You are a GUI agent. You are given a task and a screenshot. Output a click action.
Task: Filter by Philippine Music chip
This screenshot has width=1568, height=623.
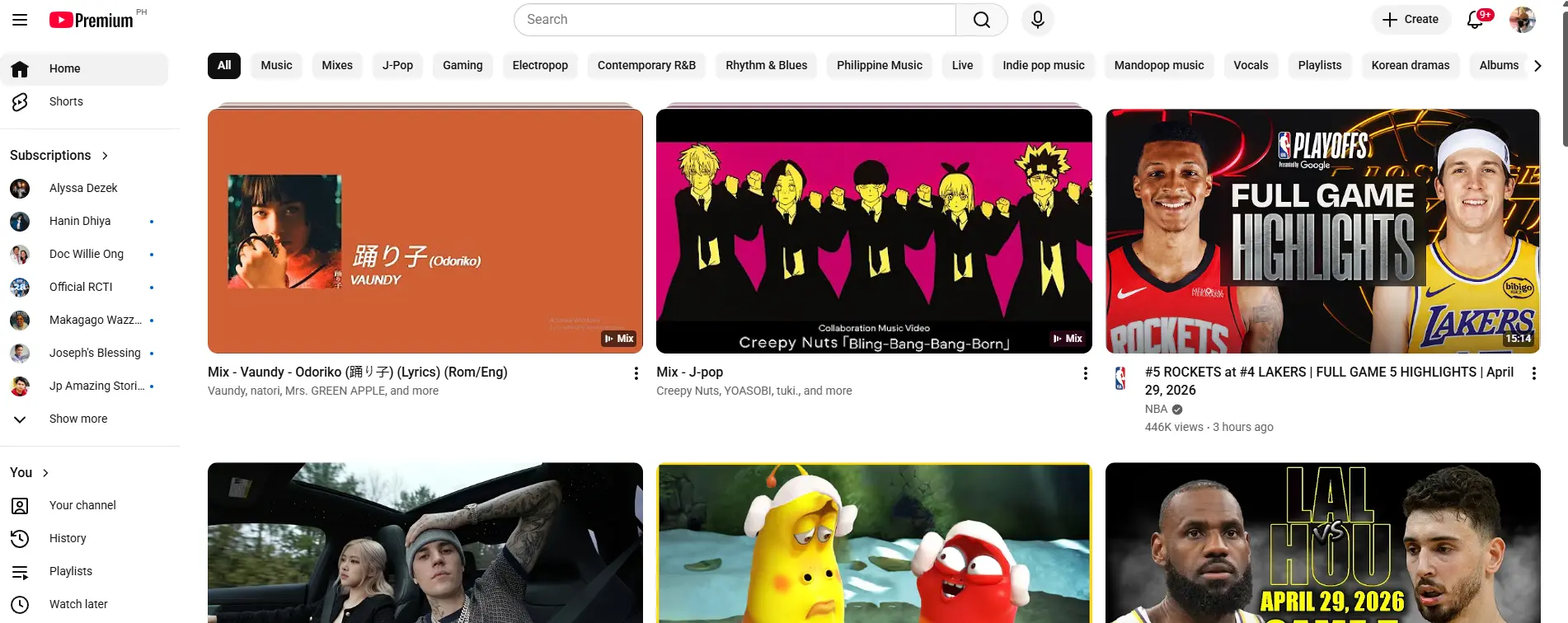pyautogui.click(x=880, y=65)
